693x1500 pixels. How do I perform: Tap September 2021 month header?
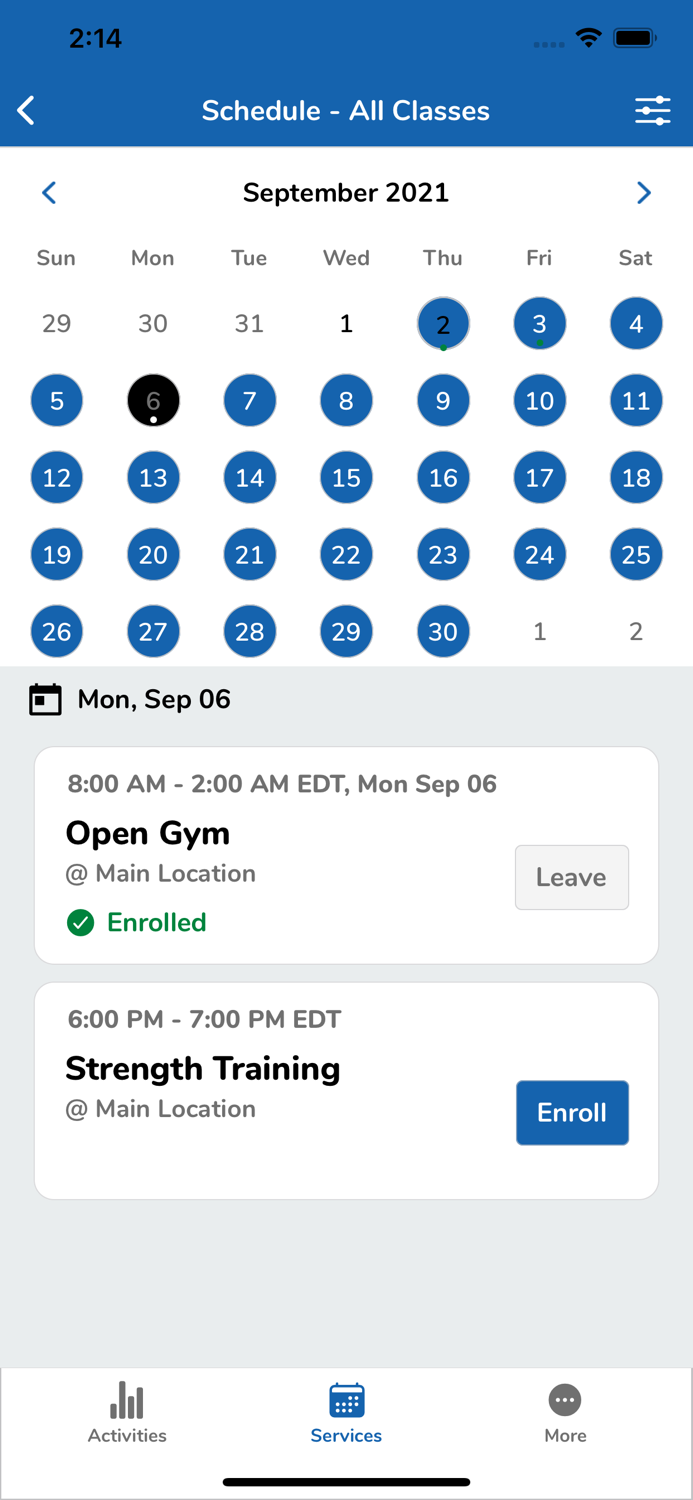click(x=346, y=192)
